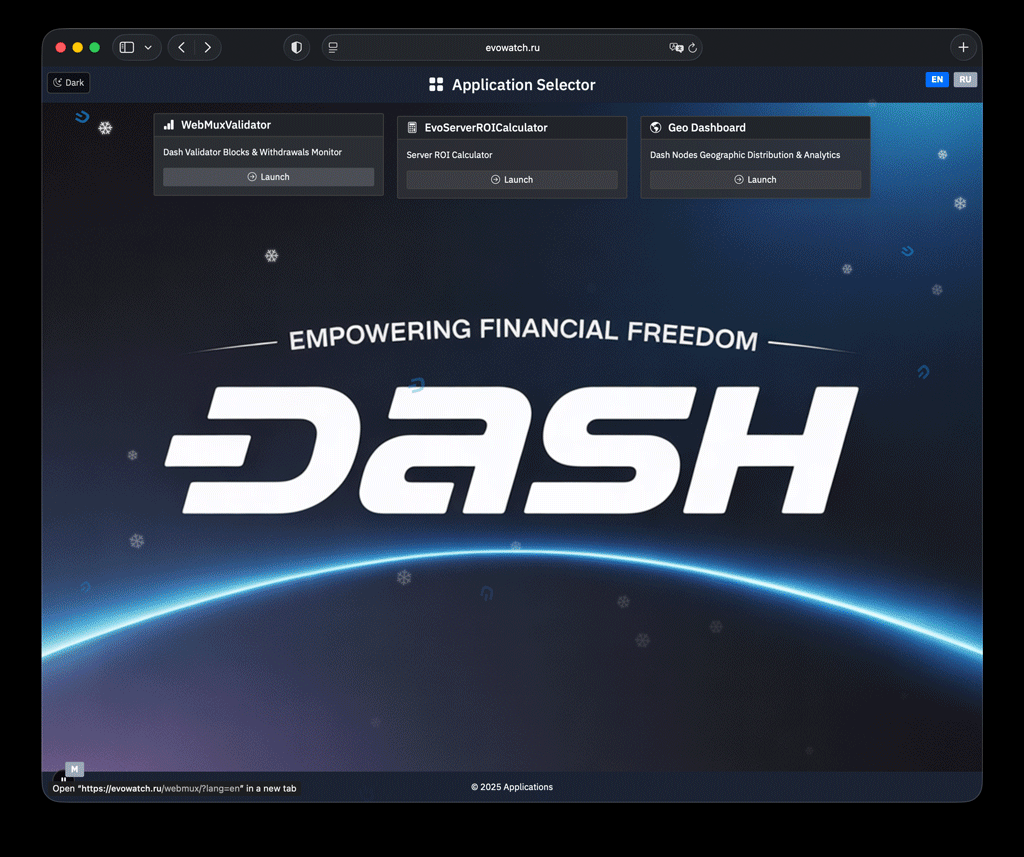This screenshot has height=857, width=1024.
Task: Open a new browser tab with the plus button
Action: [x=963, y=47]
